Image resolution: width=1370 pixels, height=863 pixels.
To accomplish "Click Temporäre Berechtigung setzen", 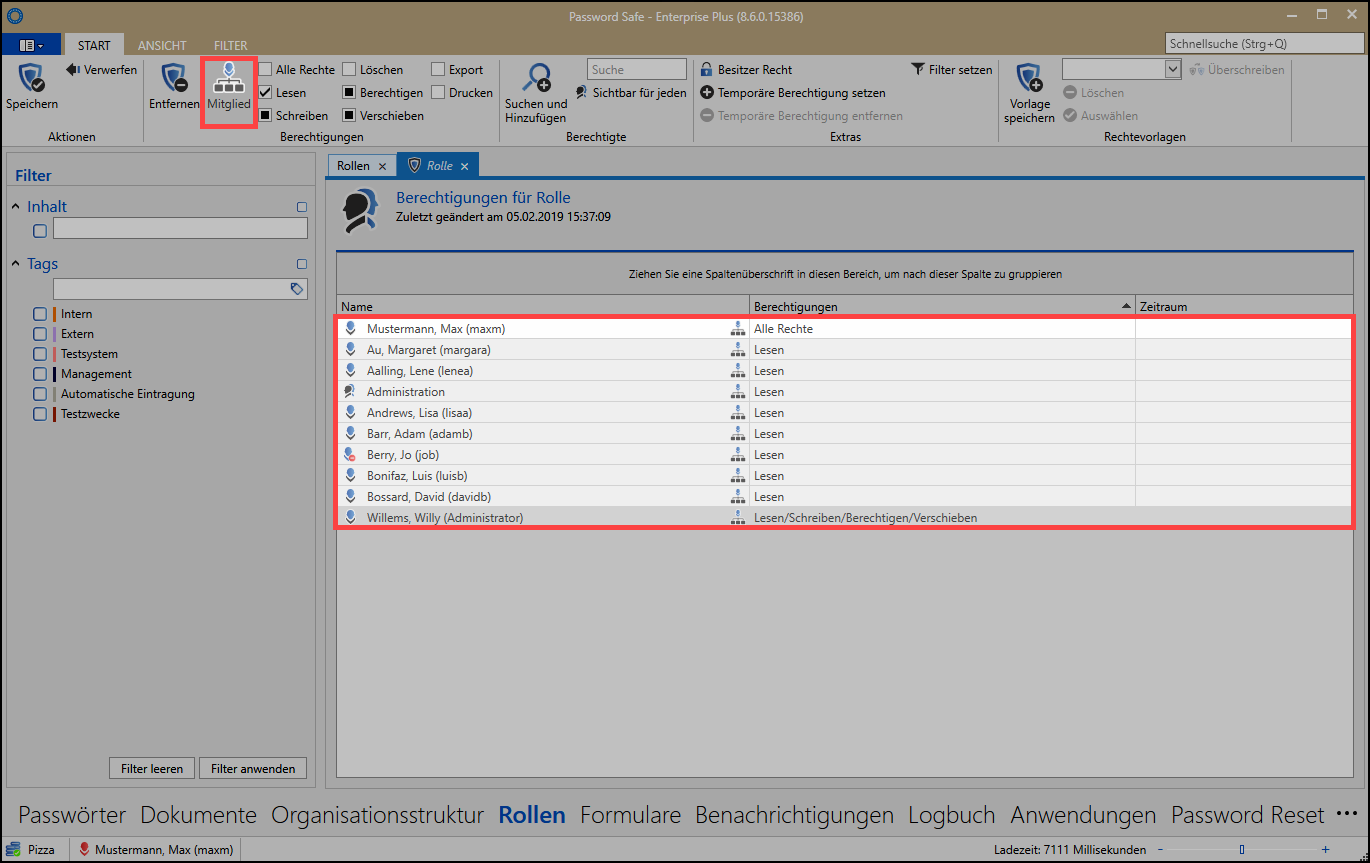I will coord(793,93).
